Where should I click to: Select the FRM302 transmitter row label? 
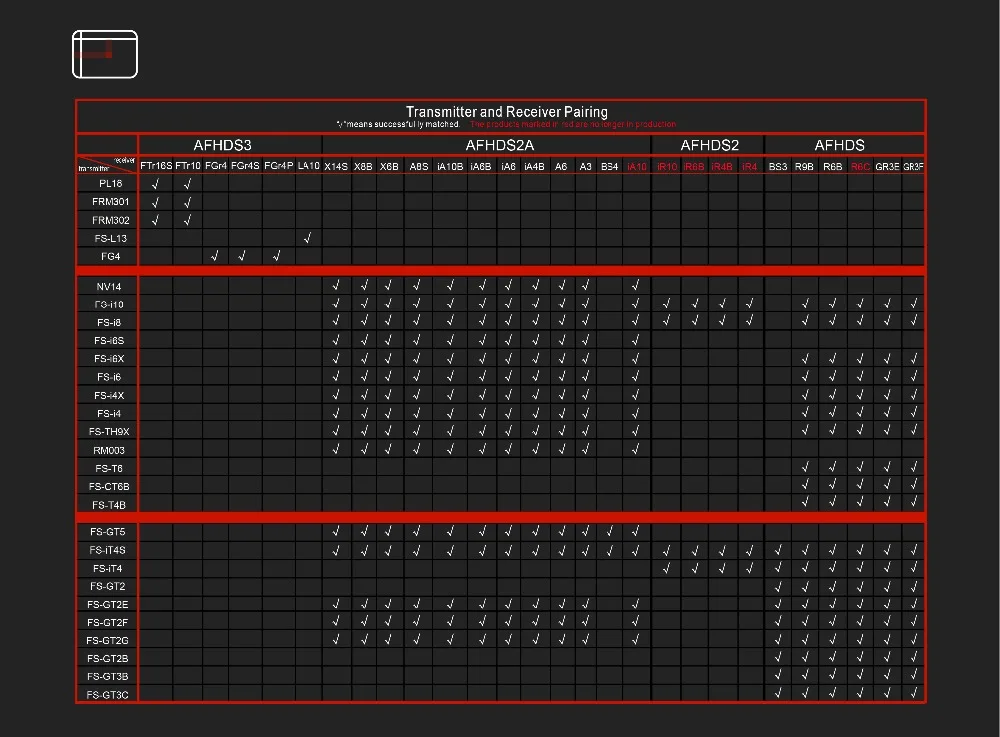(110, 220)
